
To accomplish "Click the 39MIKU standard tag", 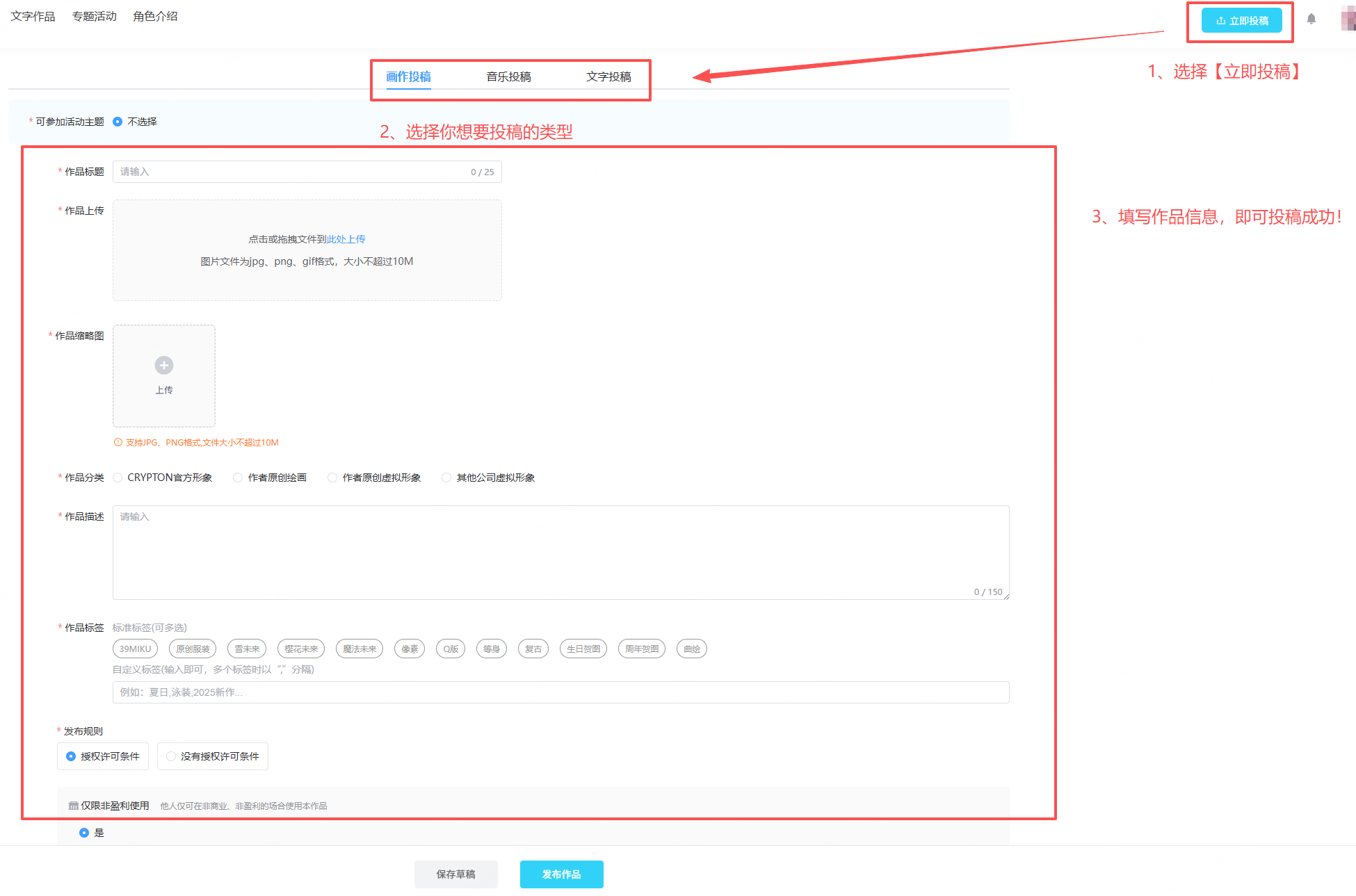I will pos(135,649).
